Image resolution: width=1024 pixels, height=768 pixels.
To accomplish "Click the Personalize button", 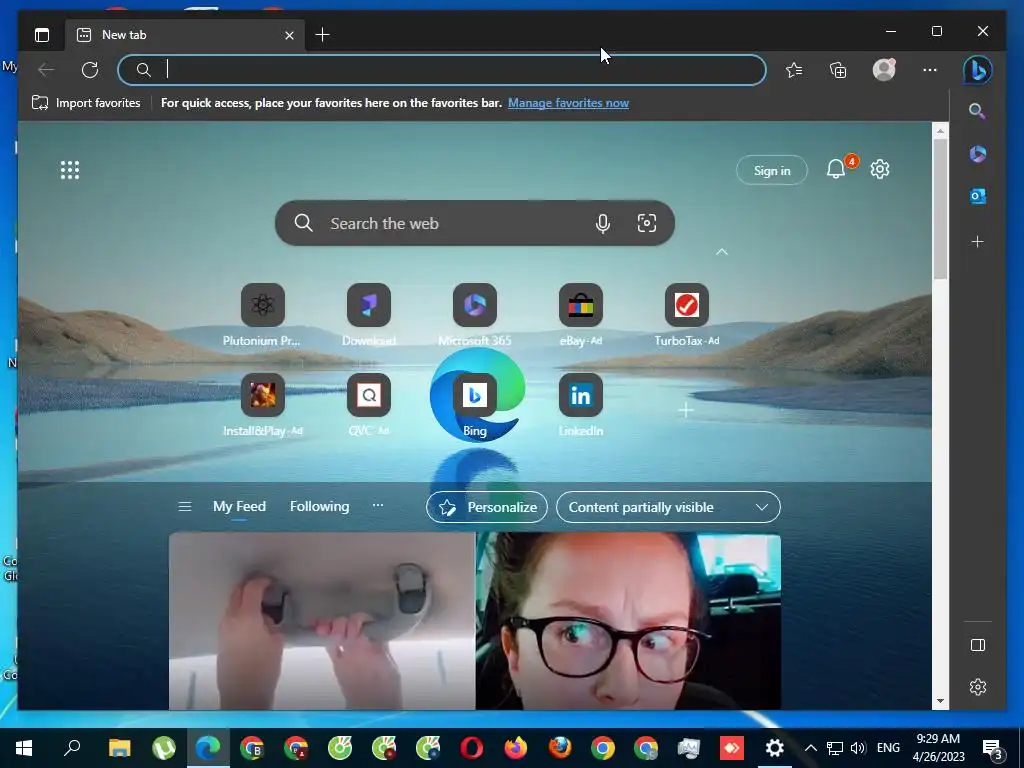I will (x=487, y=507).
